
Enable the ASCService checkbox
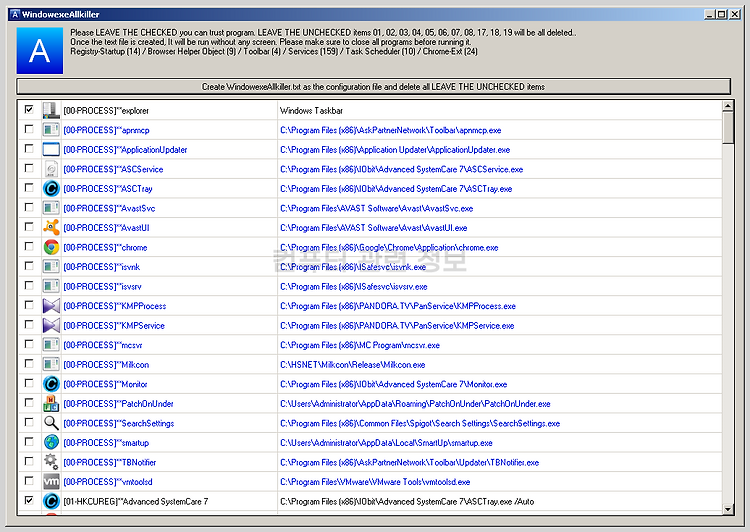coord(29,168)
